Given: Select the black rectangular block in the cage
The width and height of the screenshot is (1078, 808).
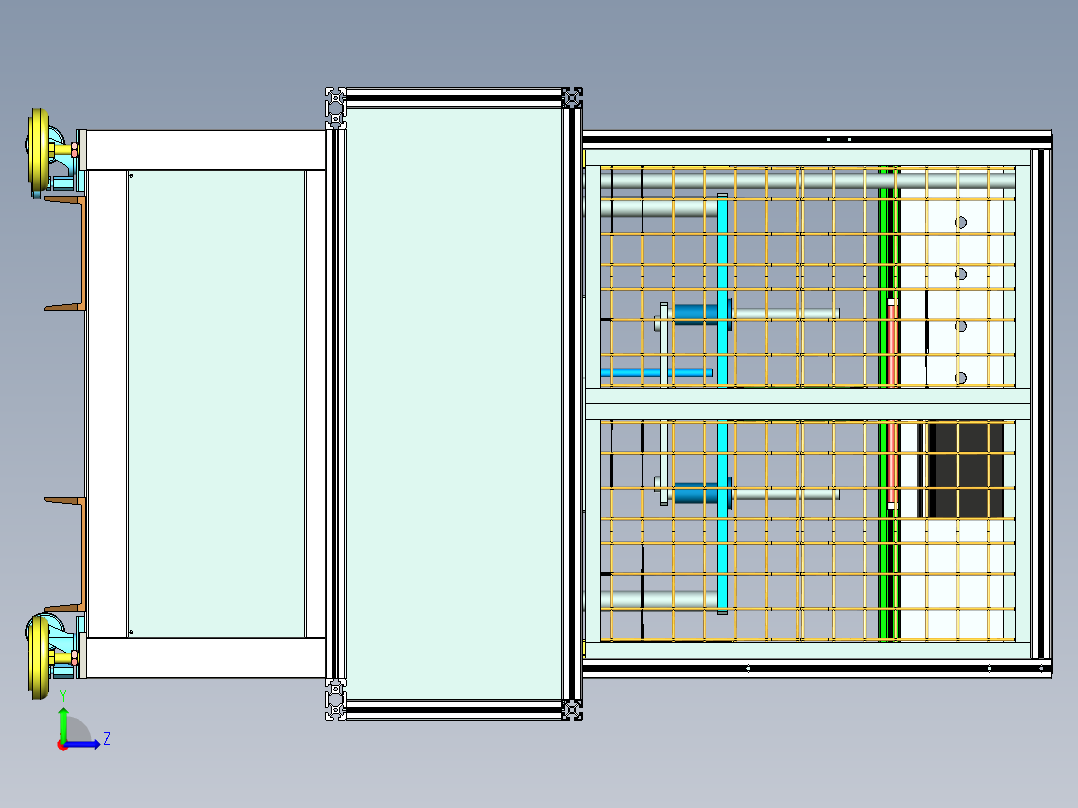Looking at the screenshot, I should pos(965,470).
